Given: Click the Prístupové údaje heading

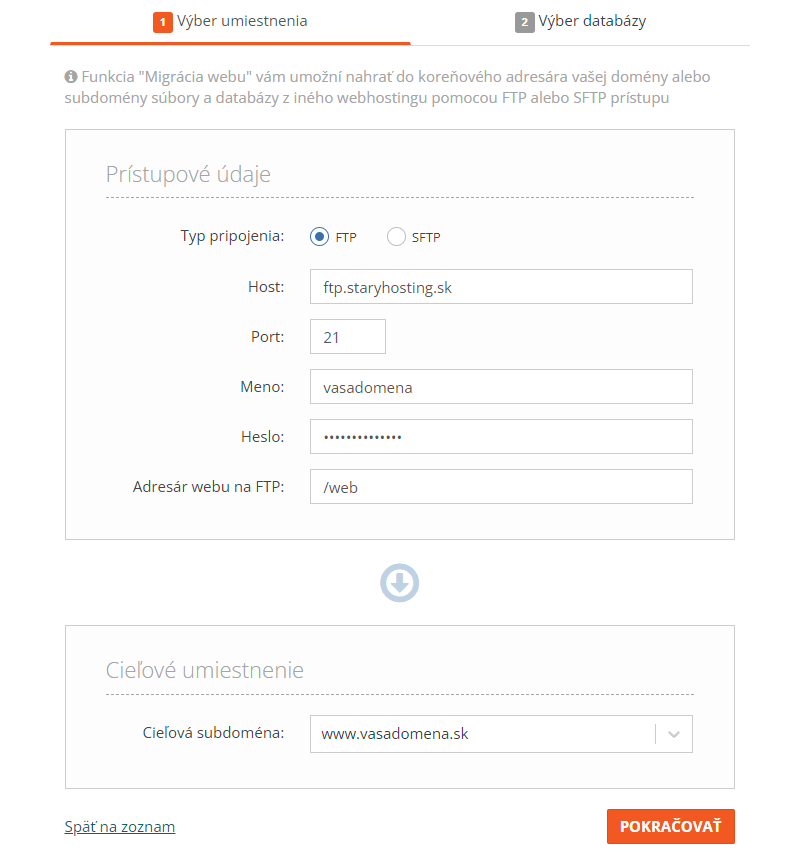Looking at the screenshot, I should point(188,174).
